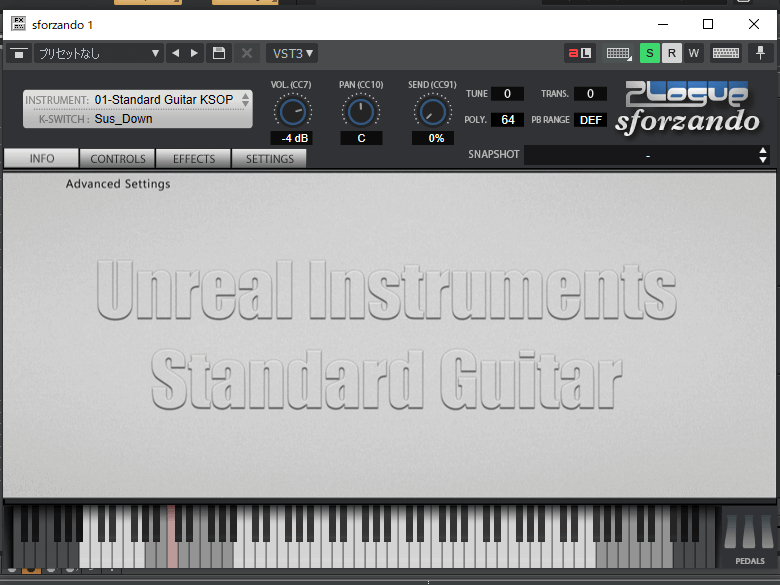Open the plugin window menu icon
The image size is (780, 585).
click(19, 54)
